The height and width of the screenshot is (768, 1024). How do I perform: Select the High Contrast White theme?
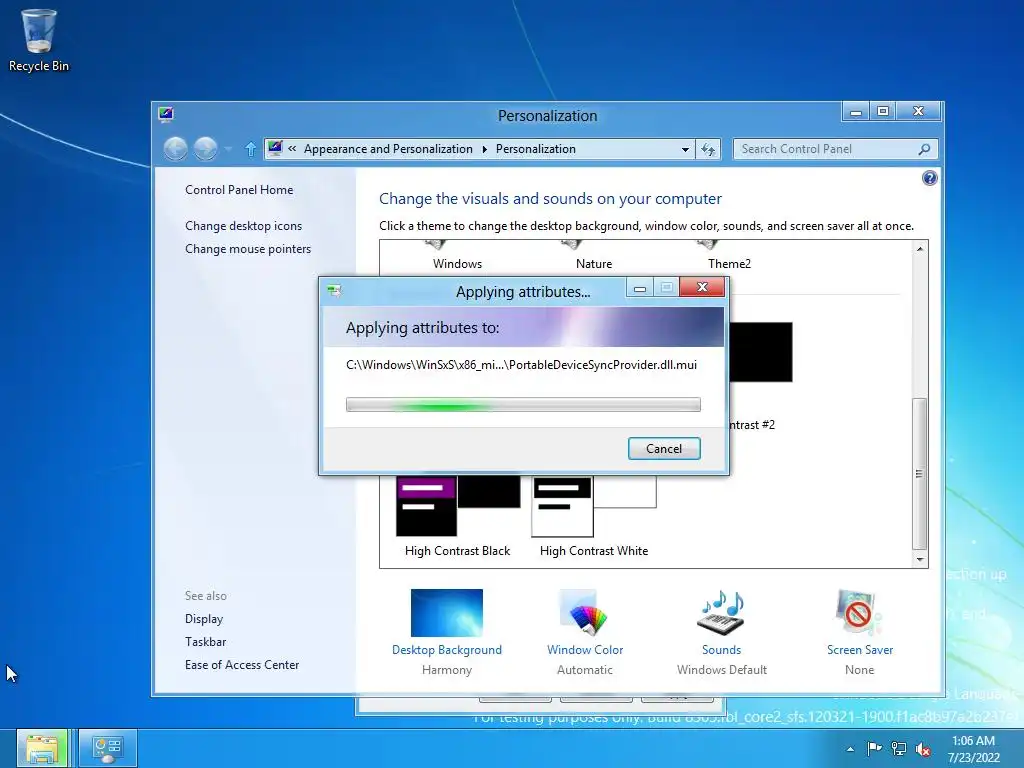click(x=594, y=516)
